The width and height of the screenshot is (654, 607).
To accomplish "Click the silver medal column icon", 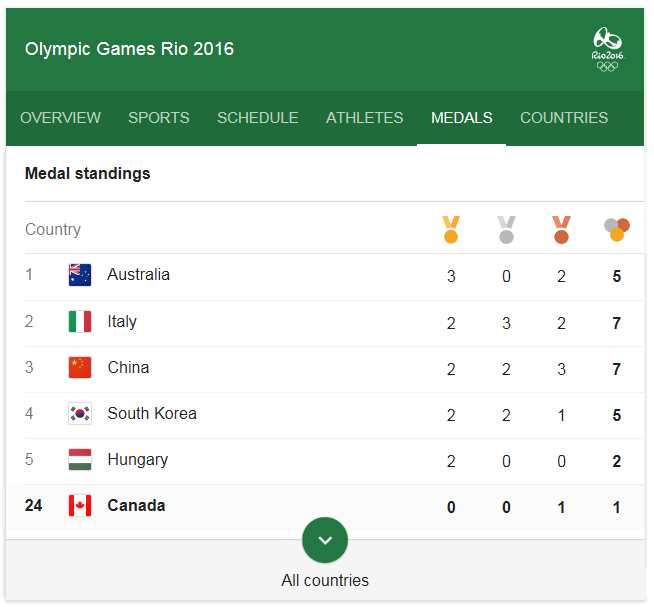I will pyautogui.click(x=506, y=229).
